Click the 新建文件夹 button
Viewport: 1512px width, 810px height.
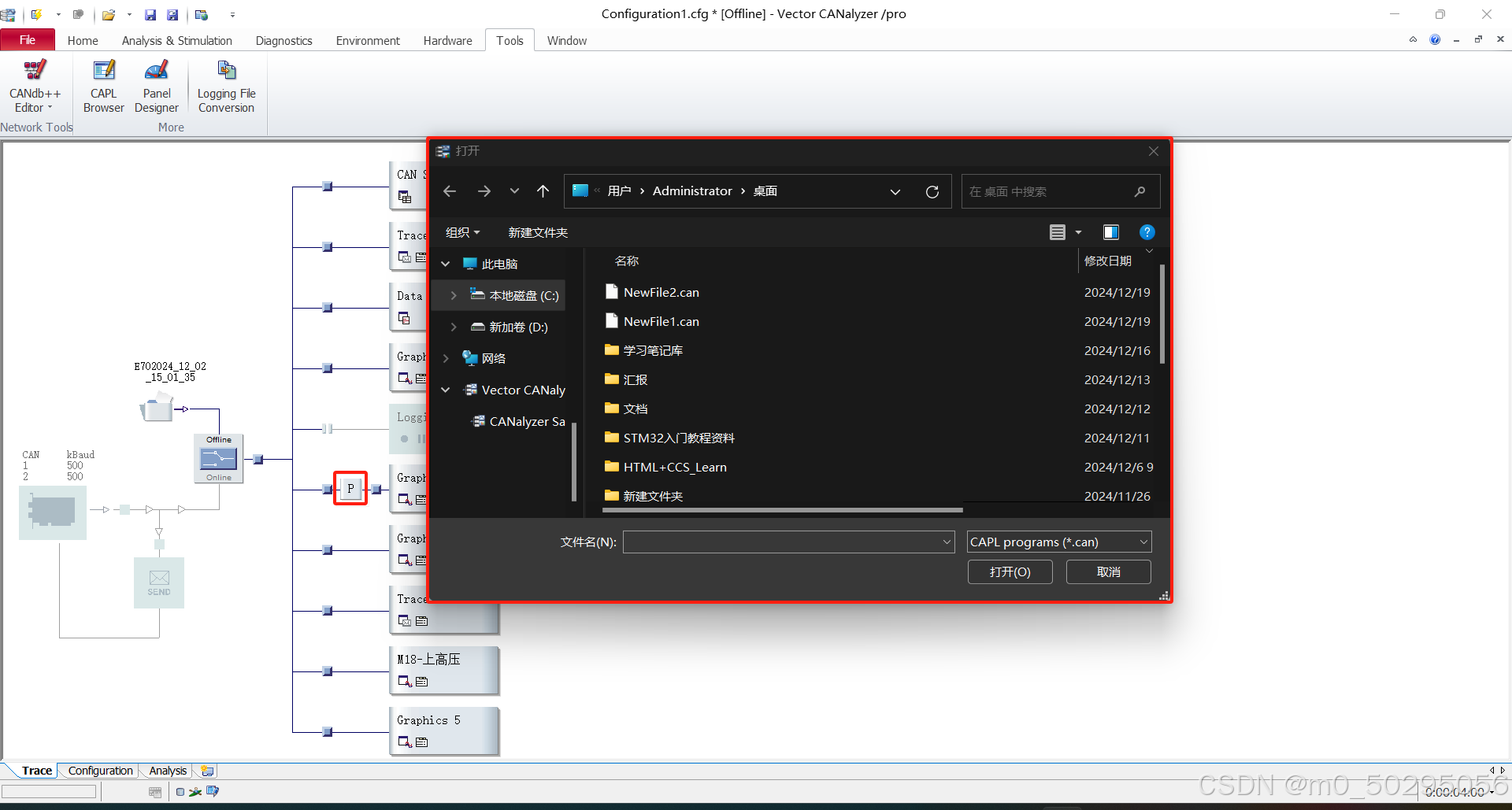click(538, 231)
